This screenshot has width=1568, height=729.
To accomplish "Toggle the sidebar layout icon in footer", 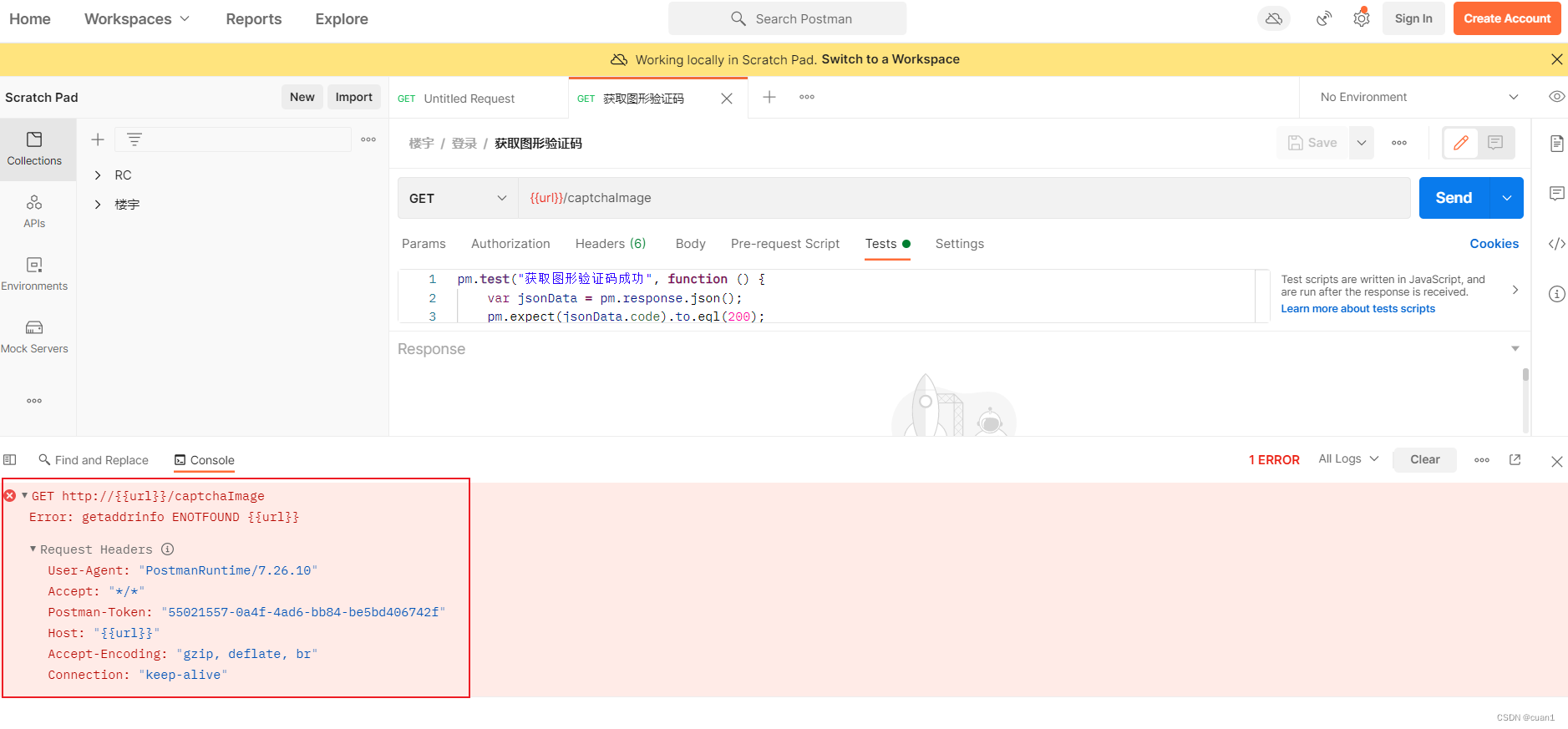I will pos(10,460).
